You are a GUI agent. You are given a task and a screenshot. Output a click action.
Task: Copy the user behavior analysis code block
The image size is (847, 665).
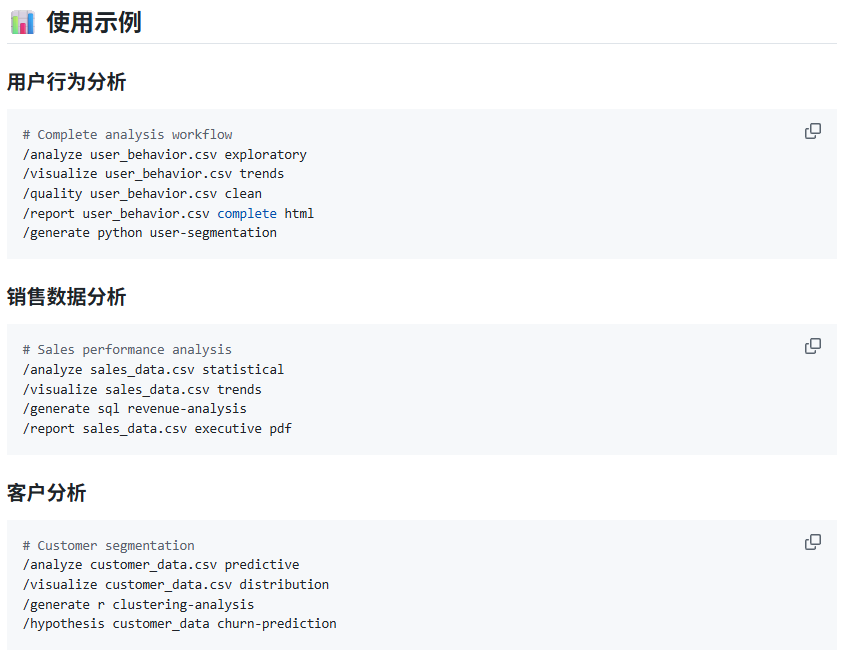813,131
